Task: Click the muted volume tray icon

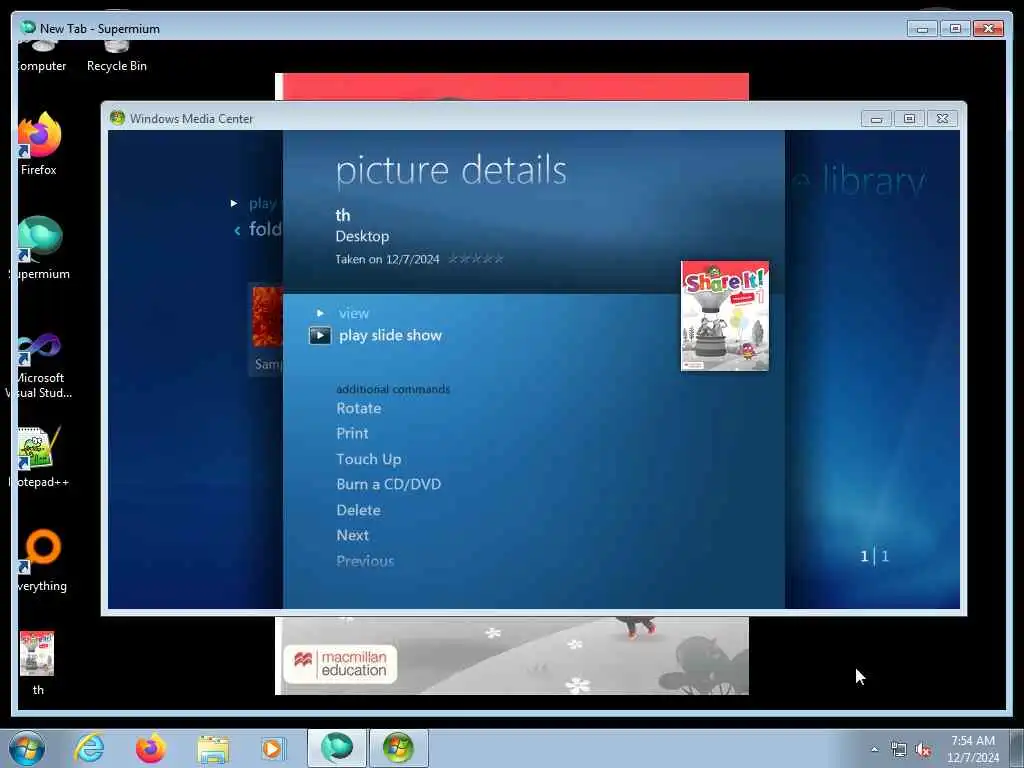Action: [923, 750]
